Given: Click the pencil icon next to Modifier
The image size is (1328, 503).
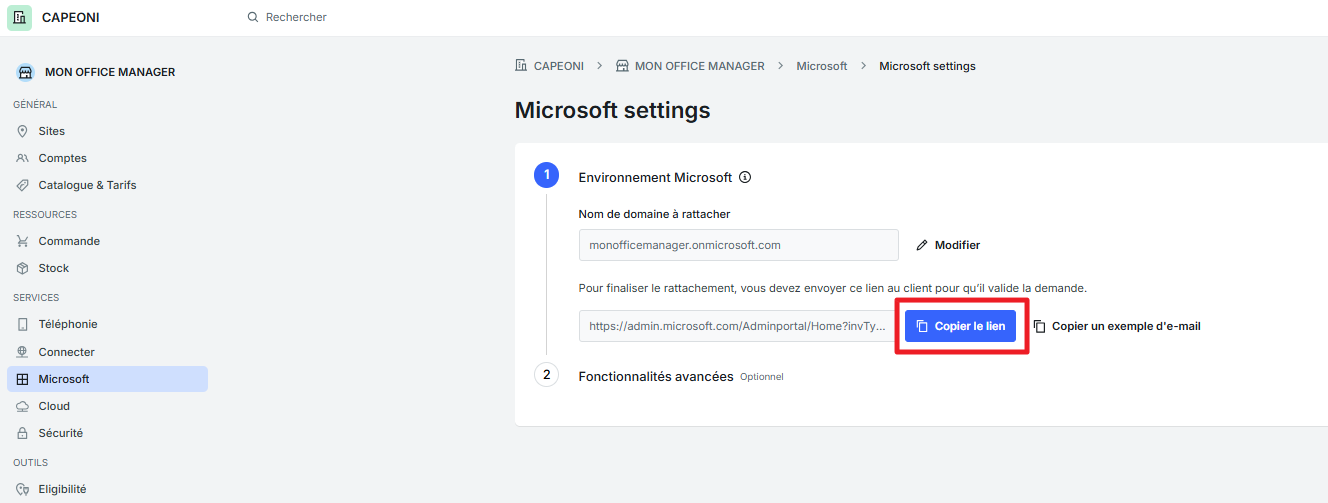Looking at the screenshot, I should point(922,245).
